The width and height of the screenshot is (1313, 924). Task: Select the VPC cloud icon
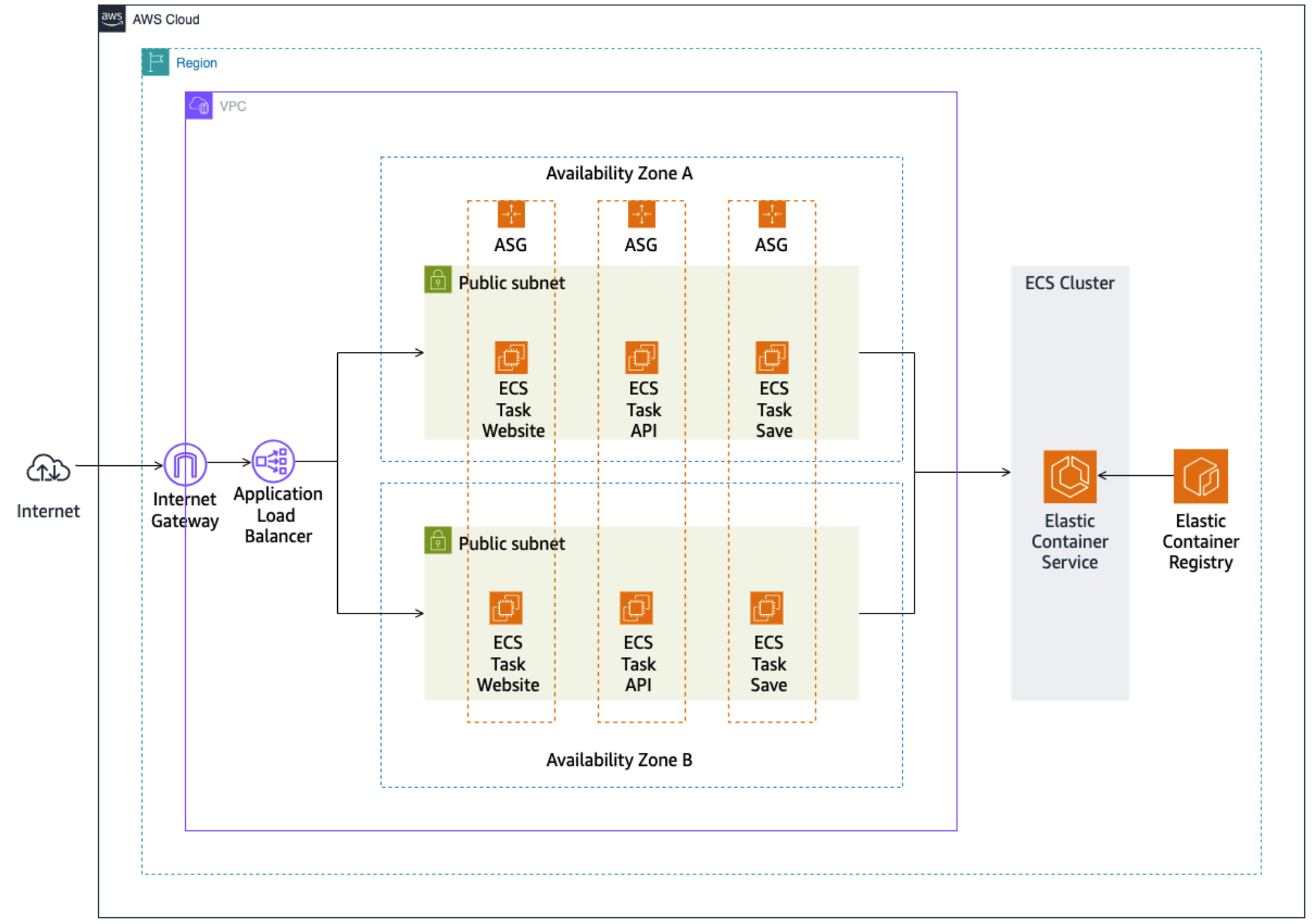198,106
